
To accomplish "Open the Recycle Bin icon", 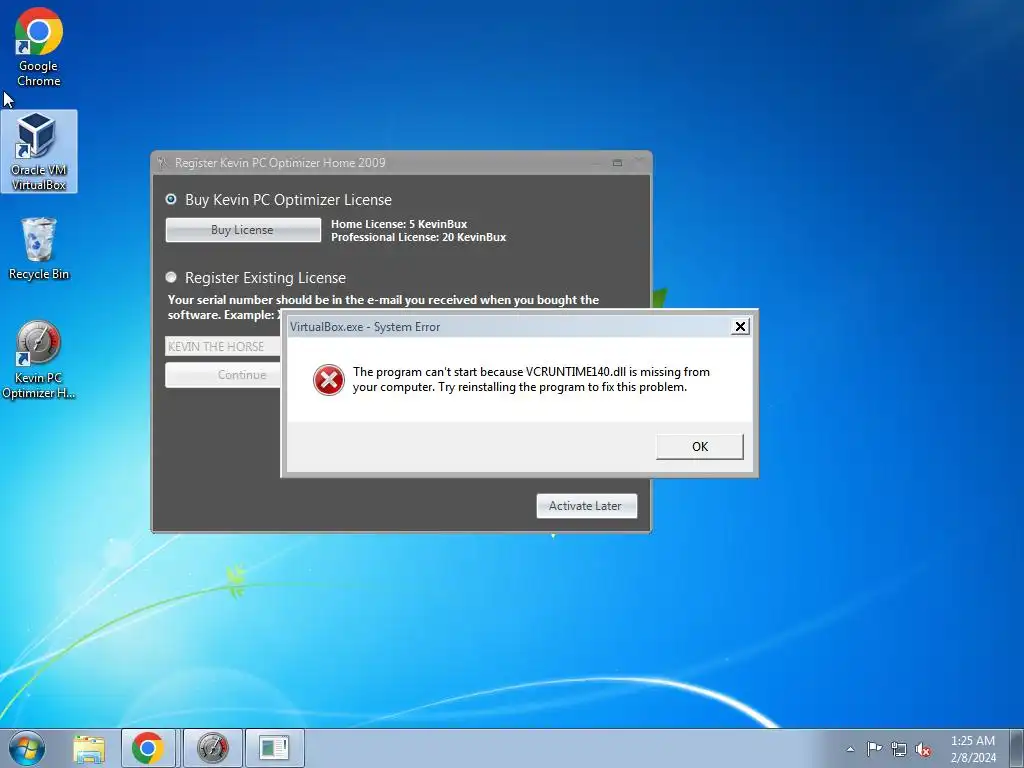I will (x=39, y=248).
